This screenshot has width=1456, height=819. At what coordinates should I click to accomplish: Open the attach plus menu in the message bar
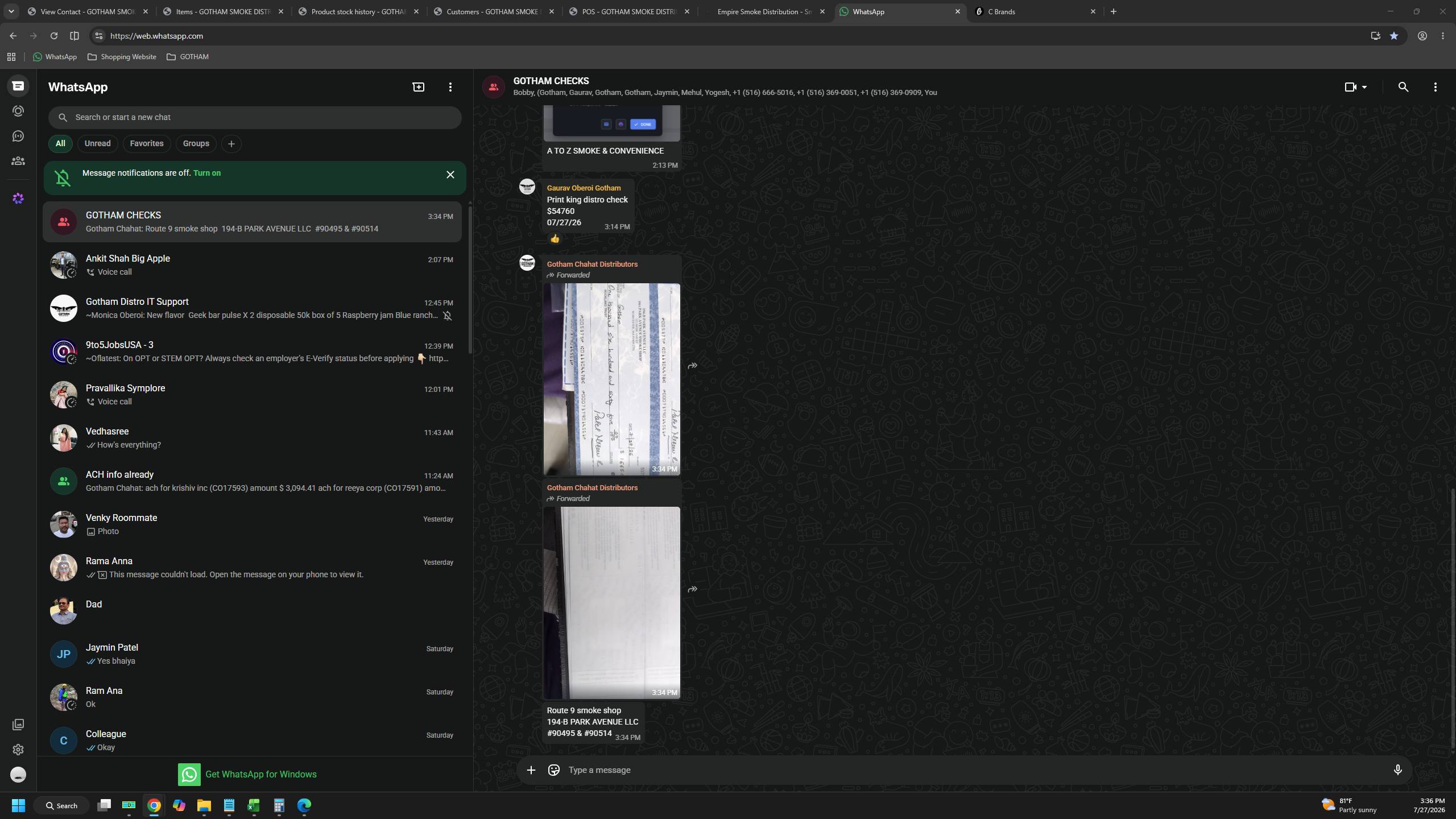(x=531, y=770)
